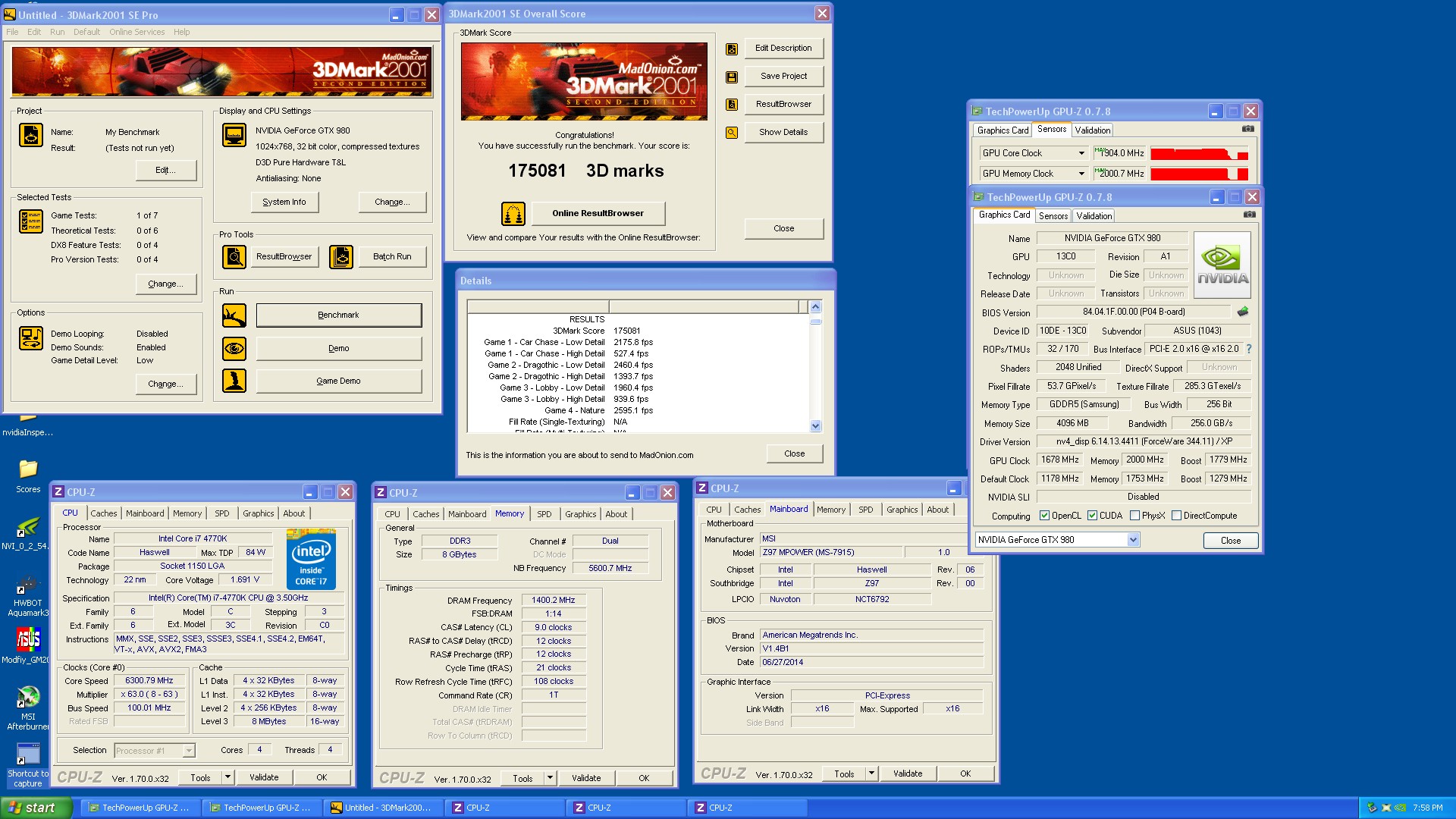1456x819 pixels.
Task: Click the Display and CPU Settings monitor icon
Action: point(234,135)
